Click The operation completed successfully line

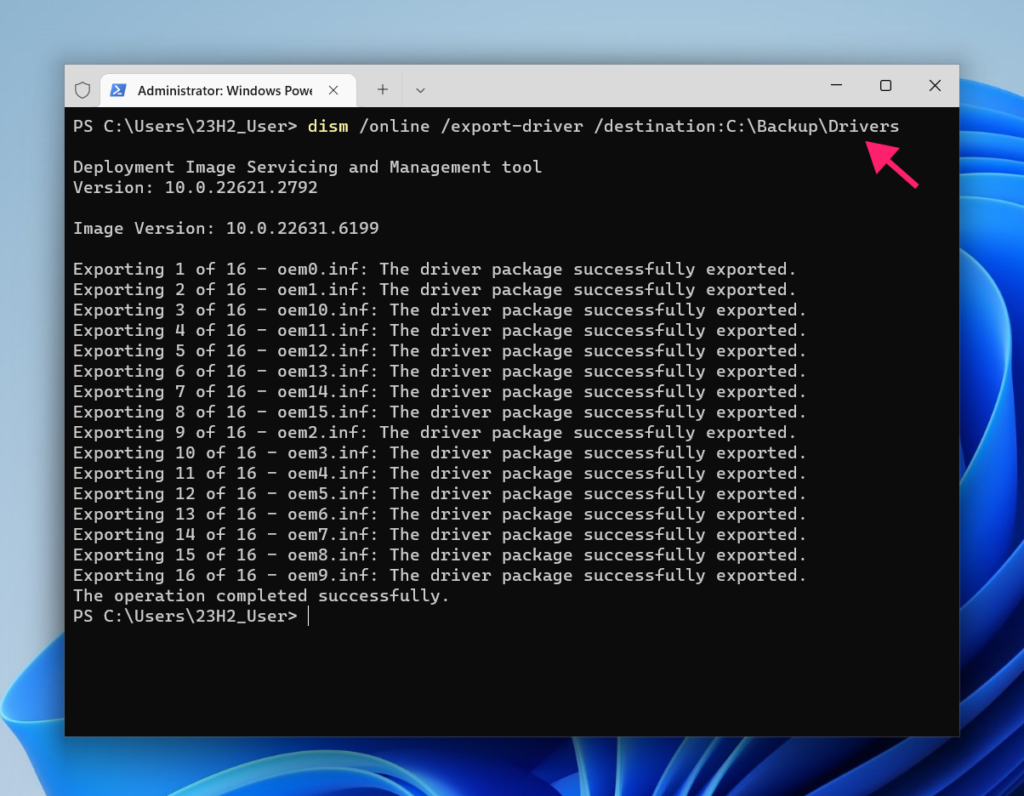[261, 596]
